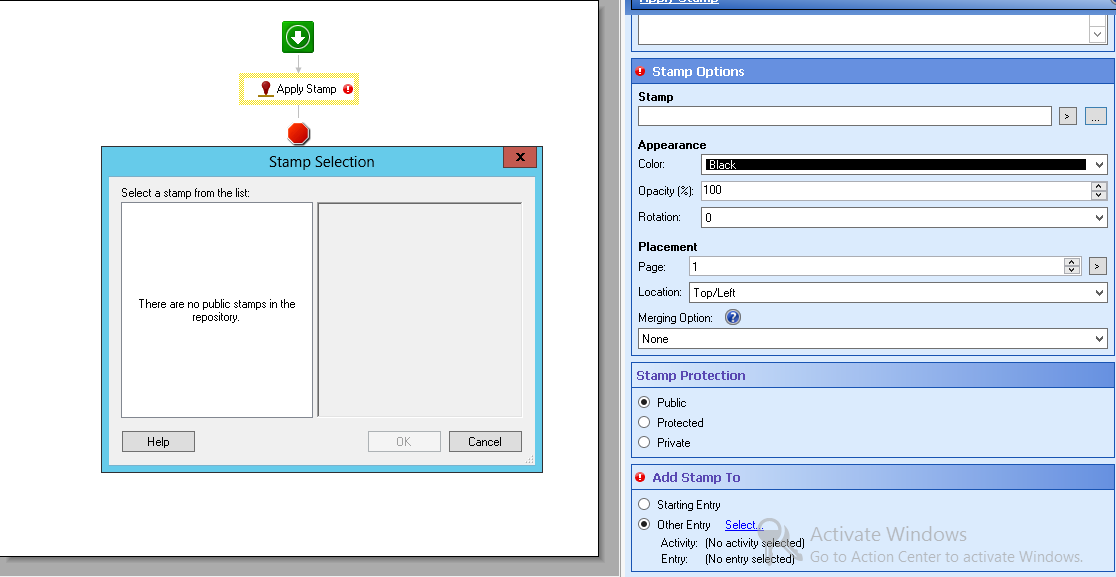Open the Rotation dropdown

tap(904, 217)
